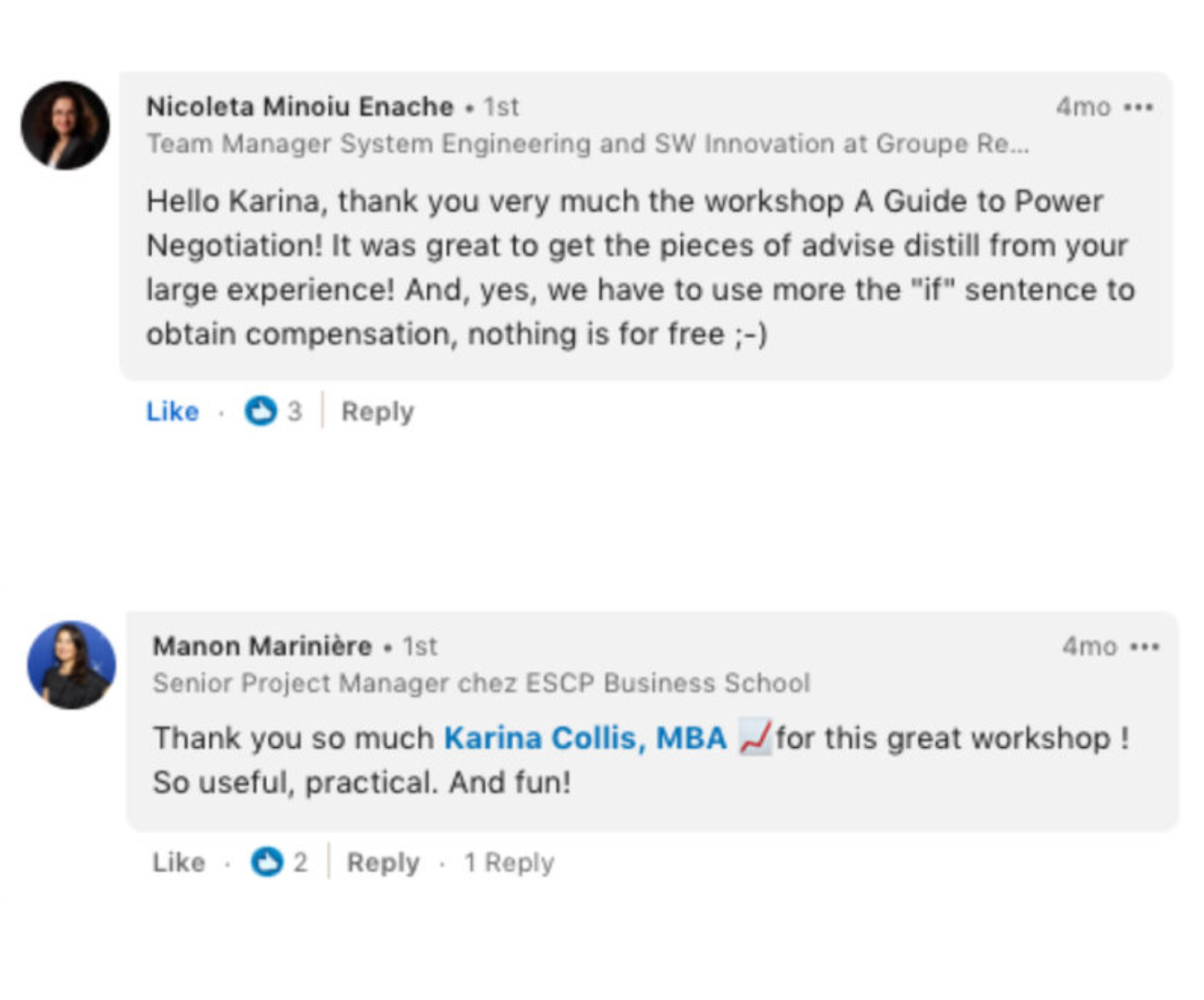Open the three-dot menu on Manon's comment
1204x1000 pixels.
pyautogui.click(x=1145, y=647)
